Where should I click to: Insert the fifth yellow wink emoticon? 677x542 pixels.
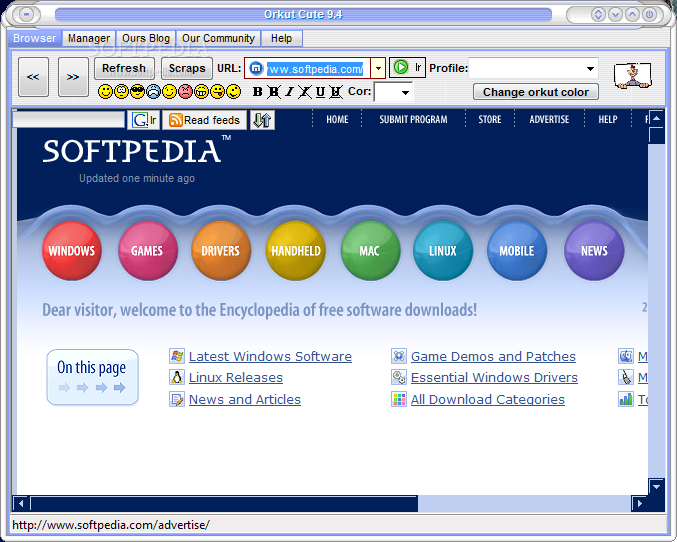click(169, 92)
